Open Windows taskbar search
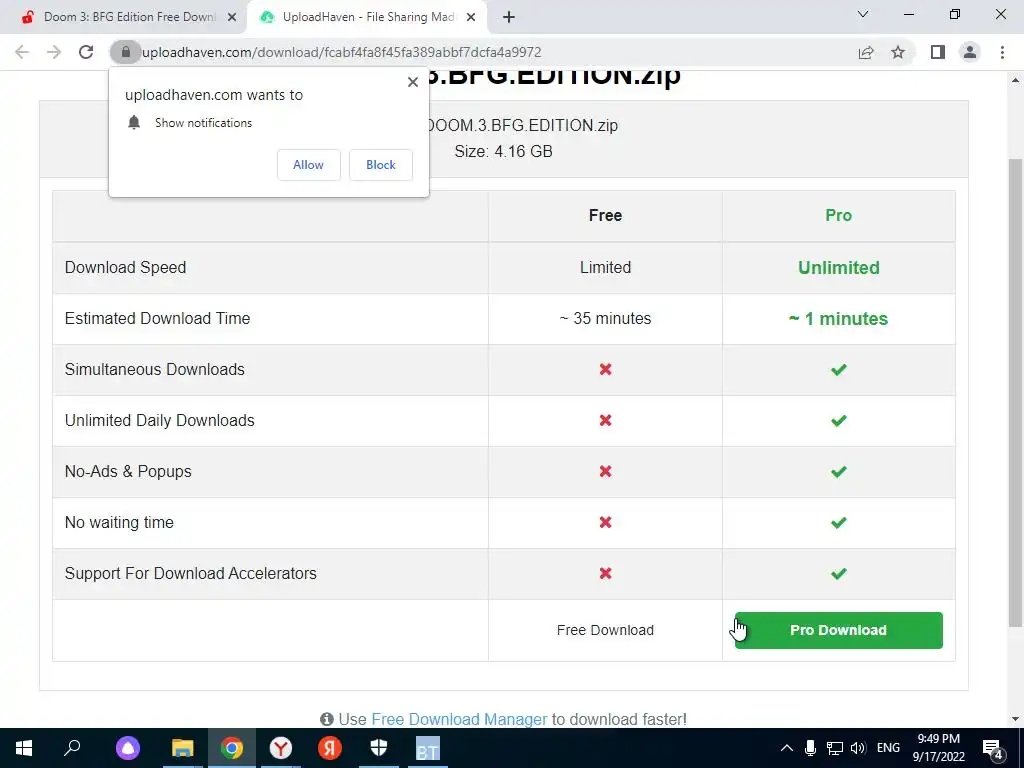 coord(72,748)
